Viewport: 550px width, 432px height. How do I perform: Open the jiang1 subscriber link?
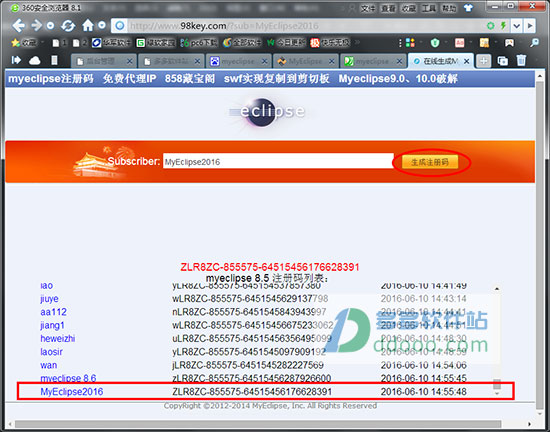pyautogui.click(x=52, y=325)
